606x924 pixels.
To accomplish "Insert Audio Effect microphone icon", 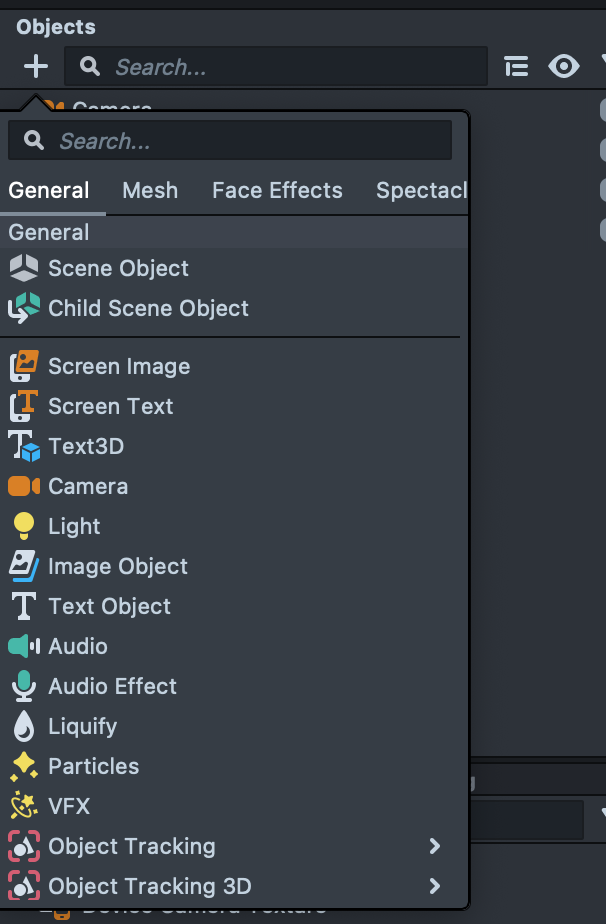I will (24, 686).
